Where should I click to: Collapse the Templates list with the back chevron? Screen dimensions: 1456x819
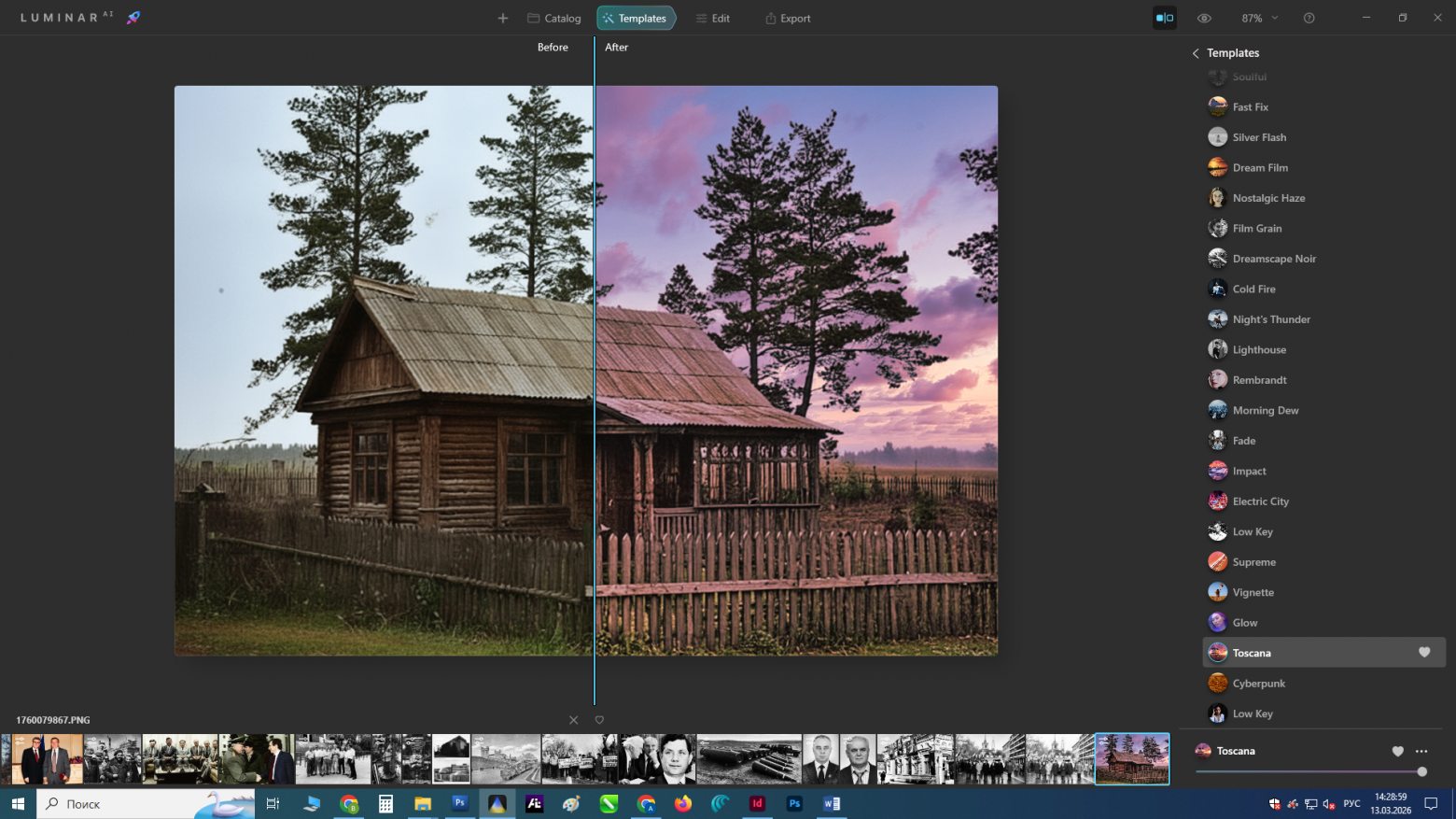[x=1196, y=53]
